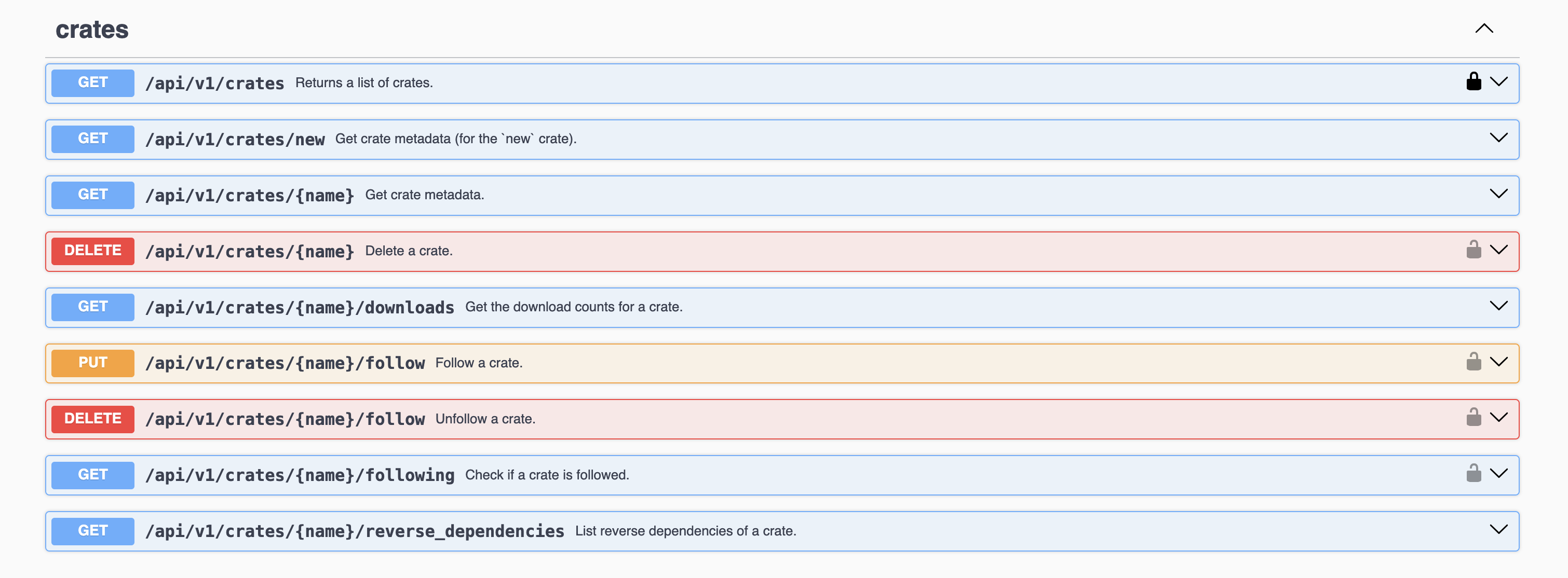The height and width of the screenshot is (578, 1568).
Task: Click the authorization lock on Delete a crate
Action: (1473, 250)
